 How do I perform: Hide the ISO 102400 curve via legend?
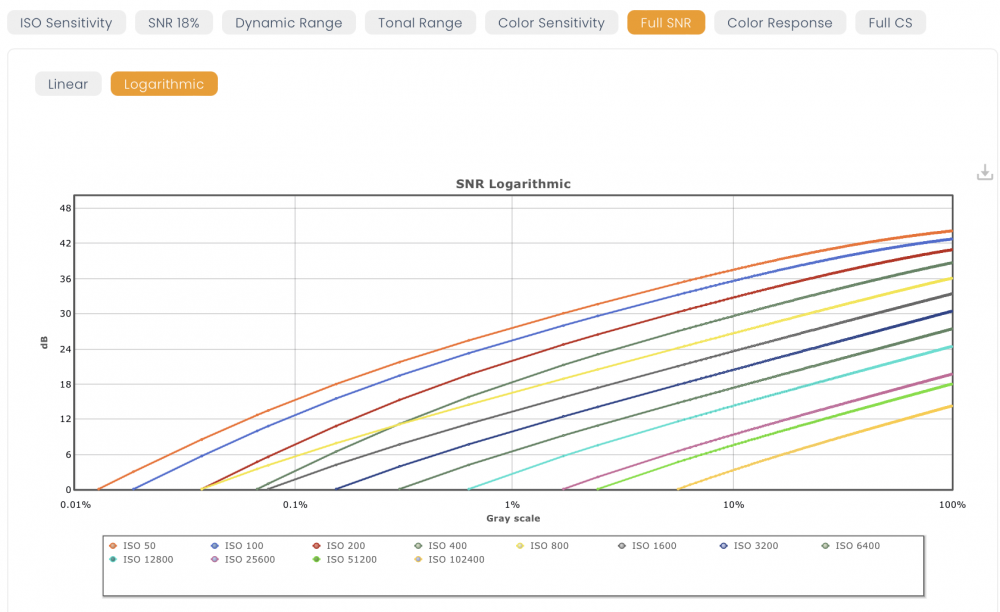[x=450, y=560]
